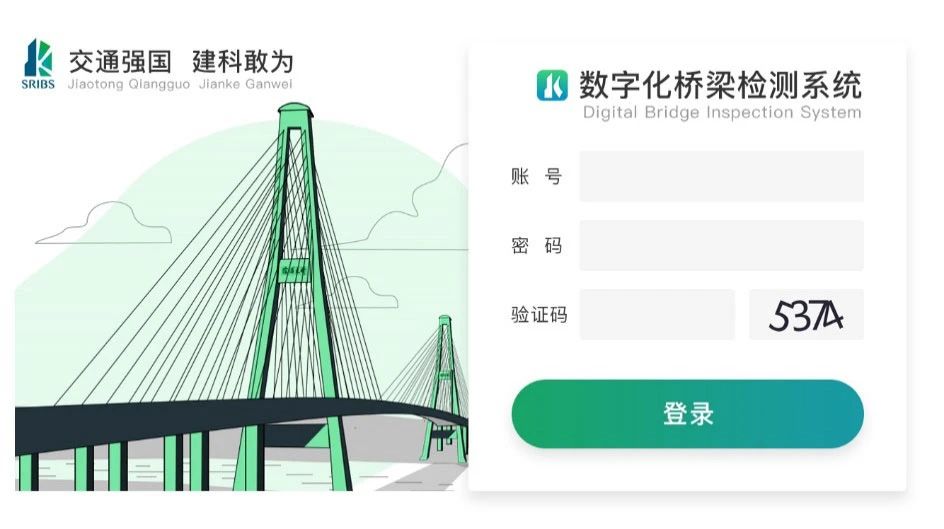The image size is (944, 529).
Task: Click the 数字化桥梁检测系统 title text
Action: (x=720, y=84)
